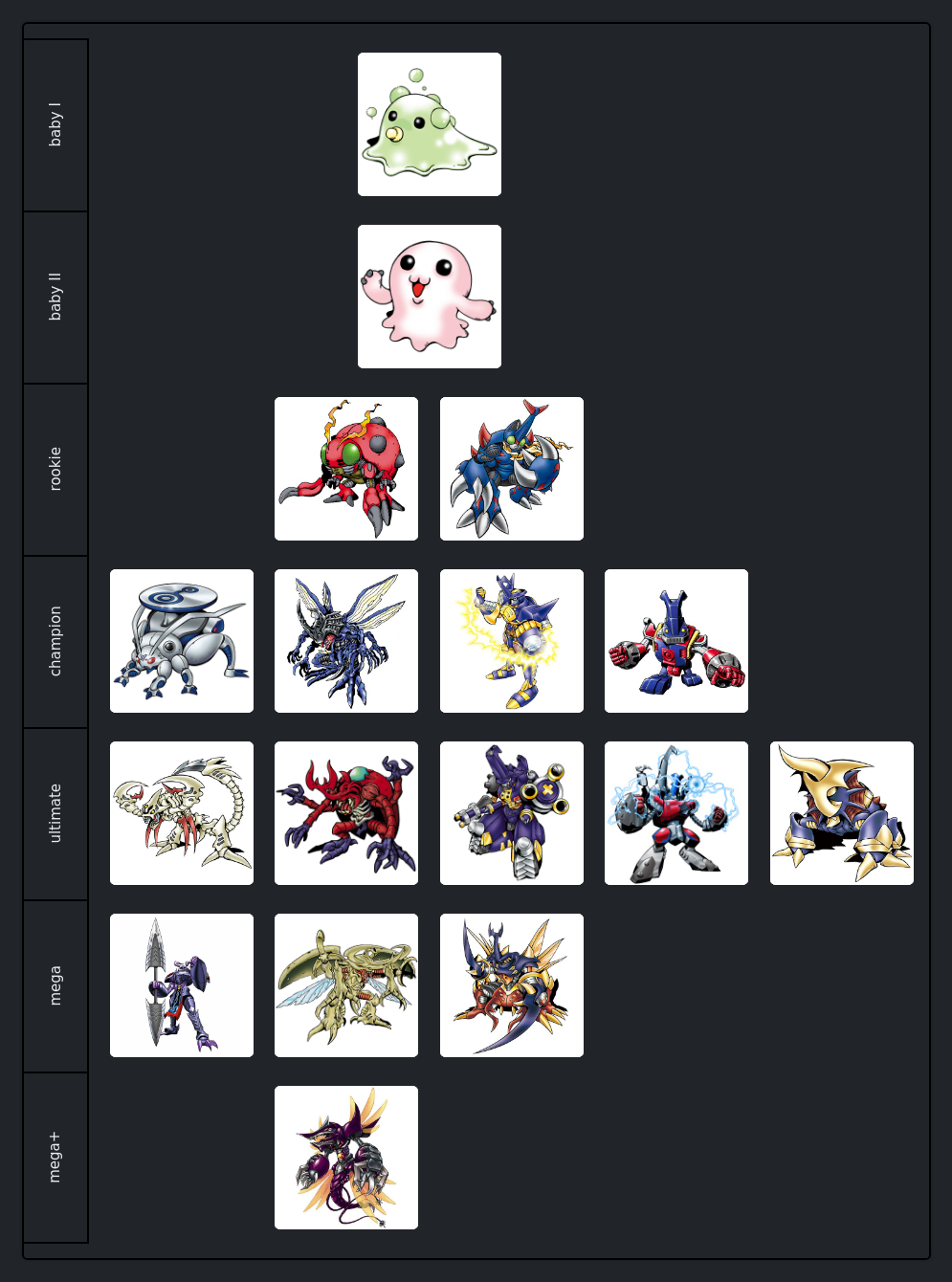Click the mega+ row label
Viewport: 952px width, 1282px height.
(x=55, y=1158)
